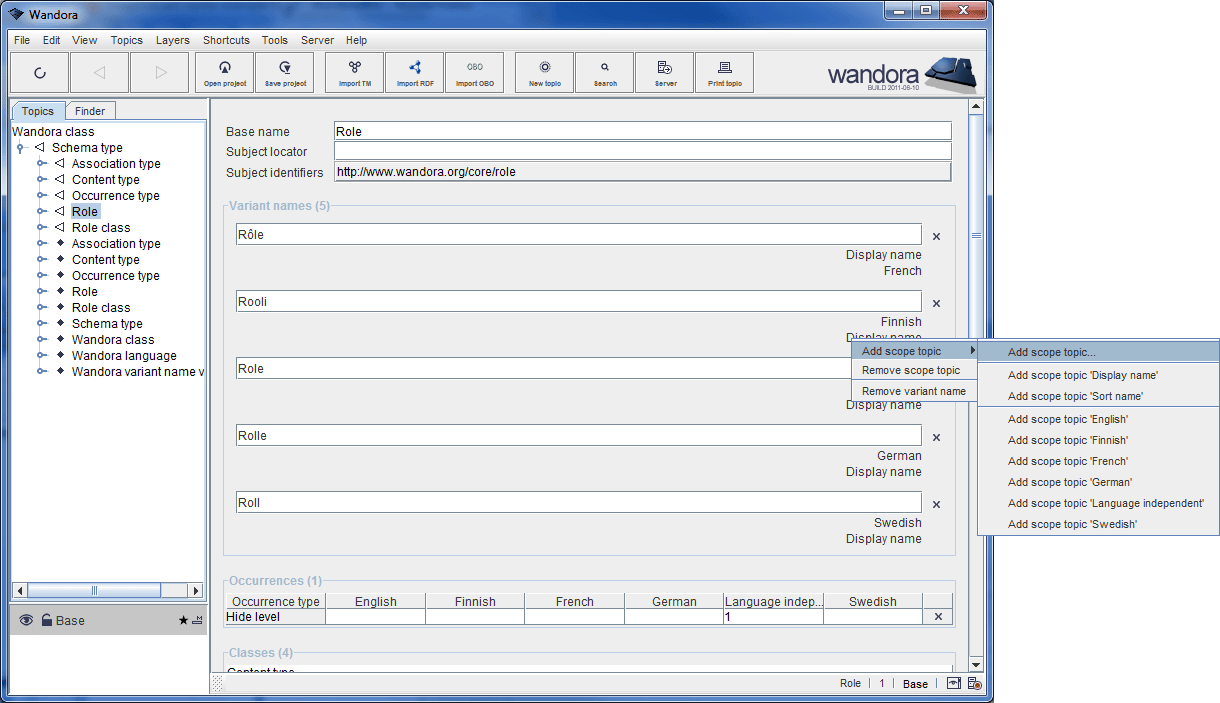Open the Layers menu
Image resolution: width=1220 pixels, height=703 pixels.
click(x=172, y=40)
